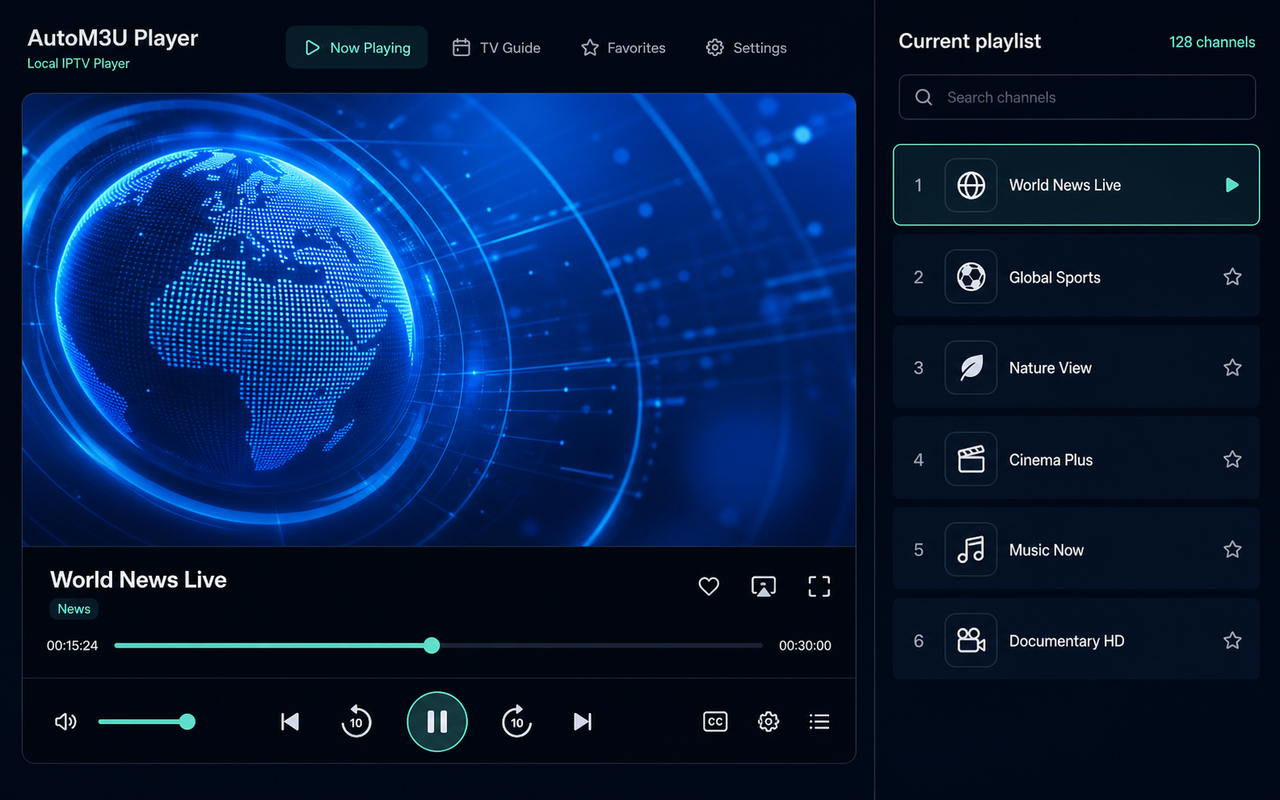Click the AutoM3U Player title
Image resolution: width=1280 pixels, height=800 pixels.
point(112,38)
